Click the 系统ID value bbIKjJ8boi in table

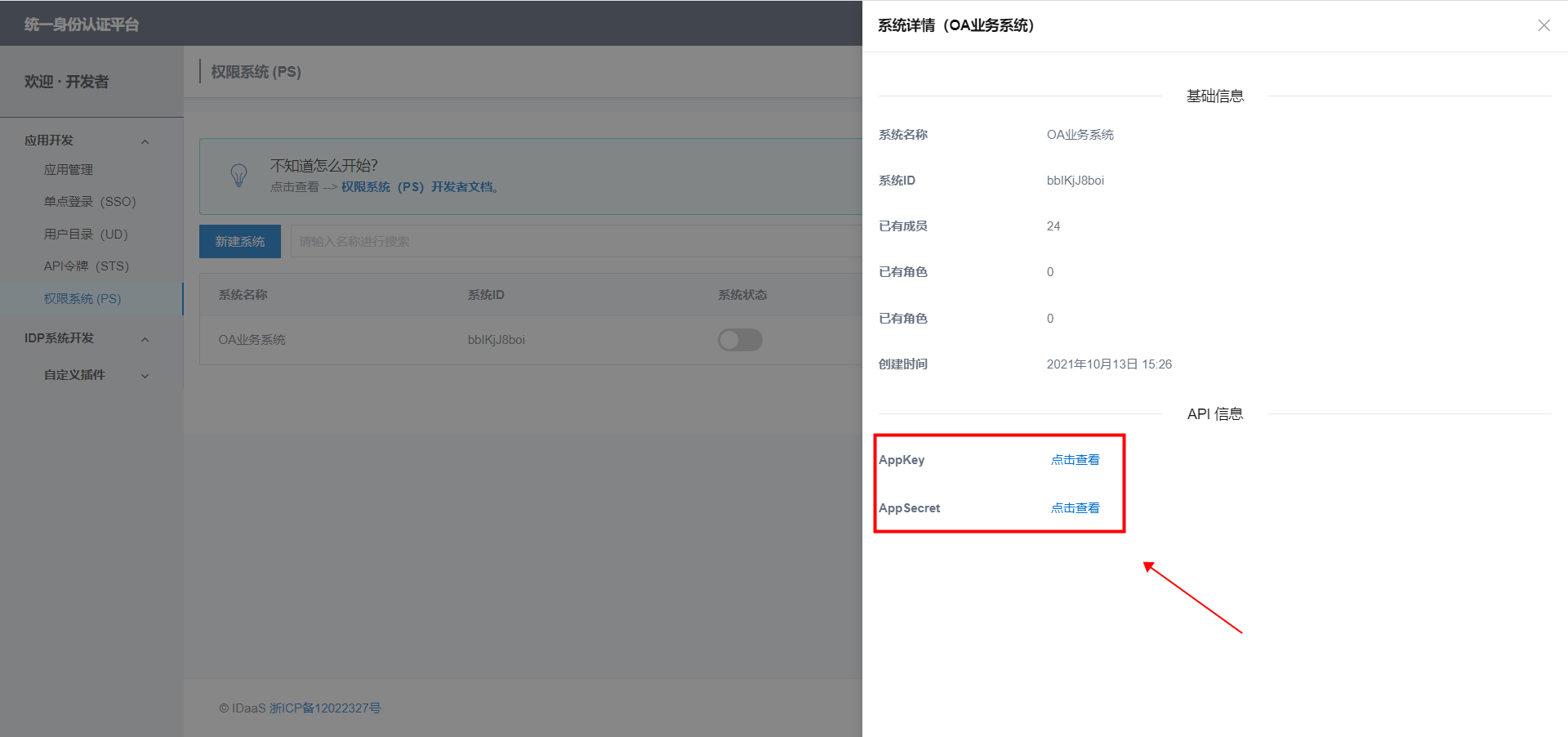coord(496,340)
